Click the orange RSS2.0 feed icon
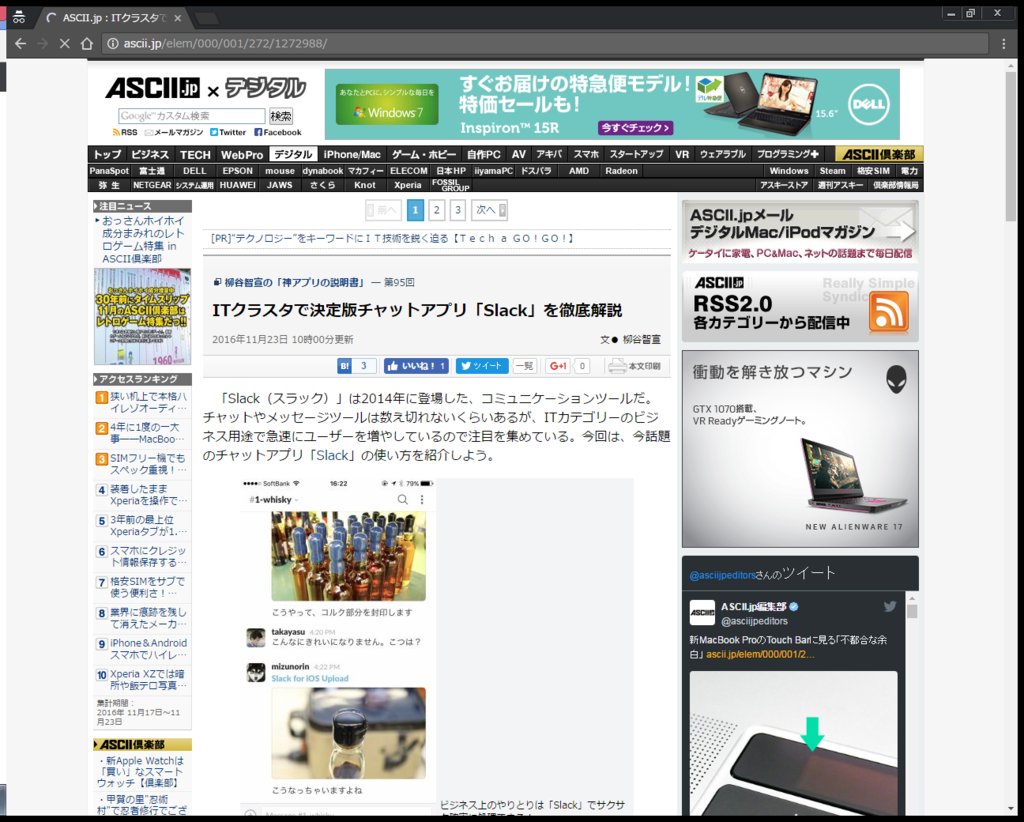This screenshot has height=822, width=1024. pos(889,311)
